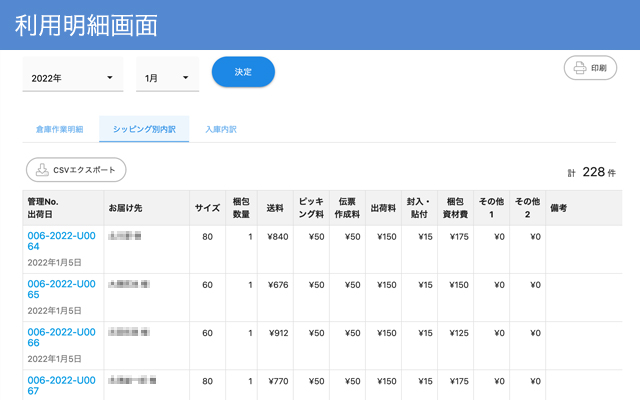640x400 pixels.
Task: Click the 備考 column header
Action: click(560, 208)
